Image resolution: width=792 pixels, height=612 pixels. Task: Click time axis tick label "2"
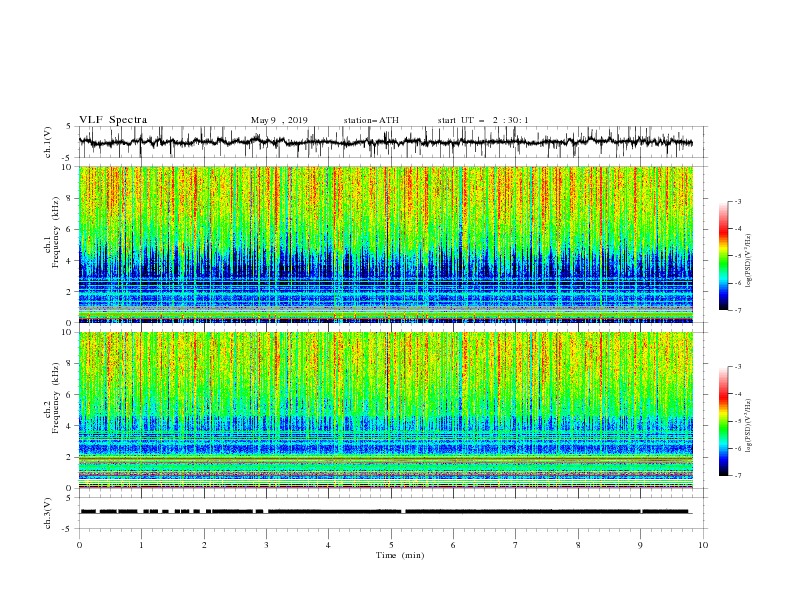coord(204,545)
